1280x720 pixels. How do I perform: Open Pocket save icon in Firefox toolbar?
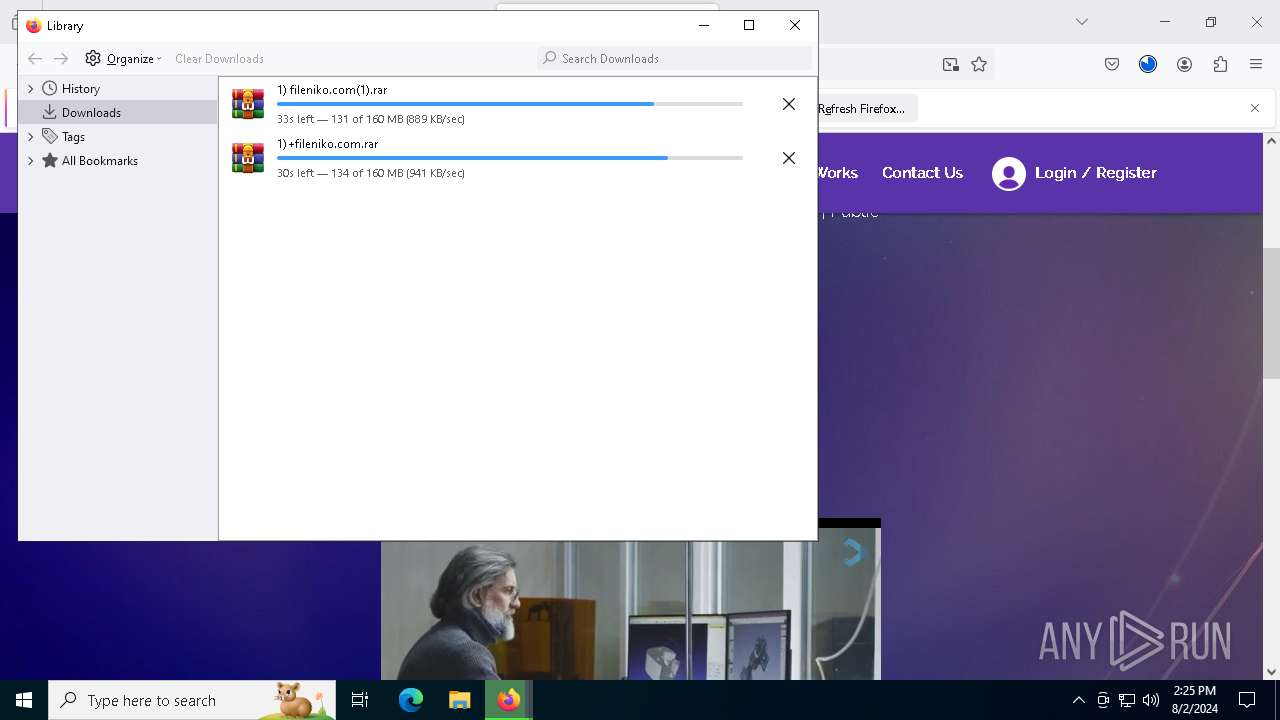coord(1112,64)
